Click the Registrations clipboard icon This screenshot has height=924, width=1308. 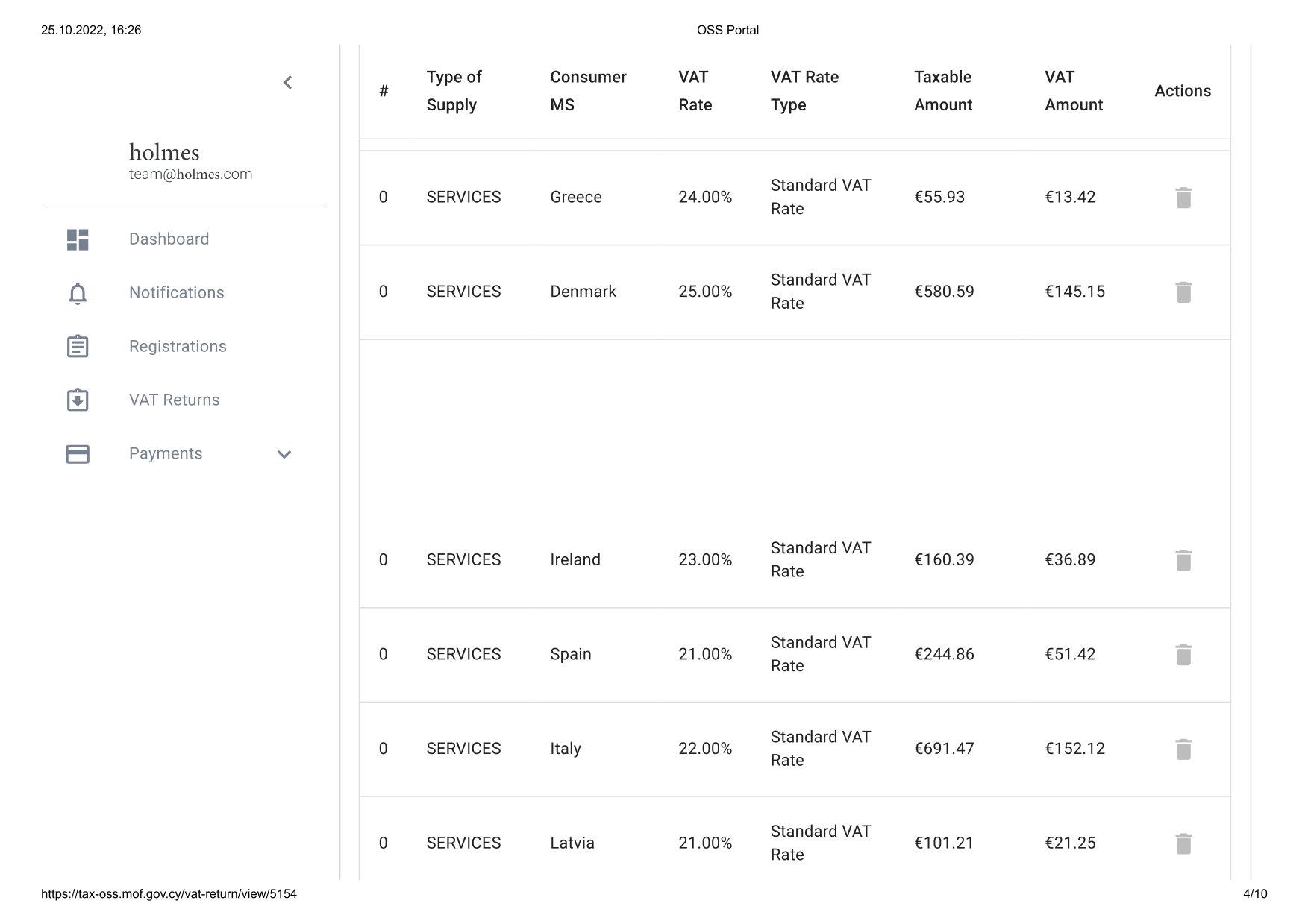78,346
